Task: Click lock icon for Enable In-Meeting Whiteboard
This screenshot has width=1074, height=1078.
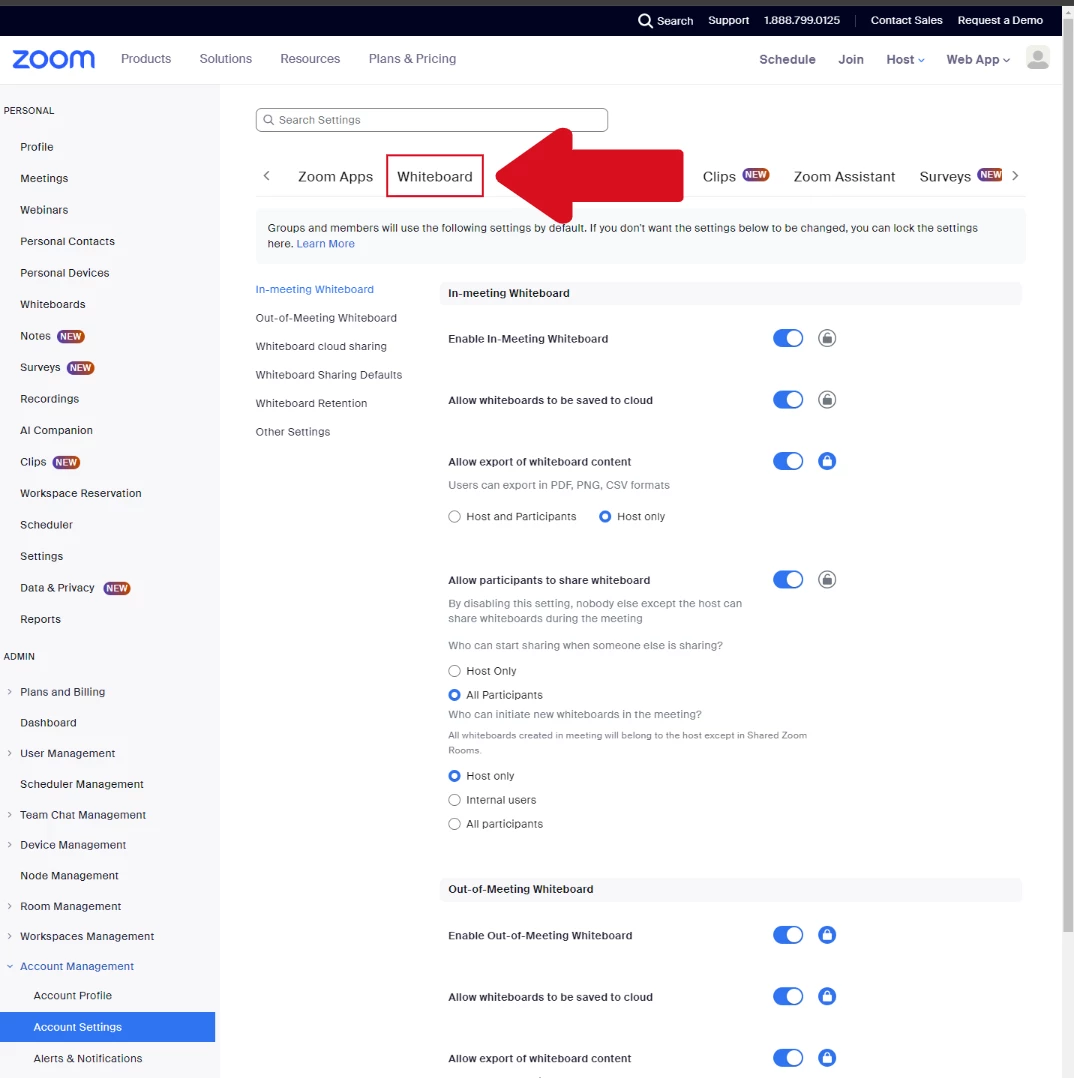Action: pyautogui.click(x=826, y=338)
